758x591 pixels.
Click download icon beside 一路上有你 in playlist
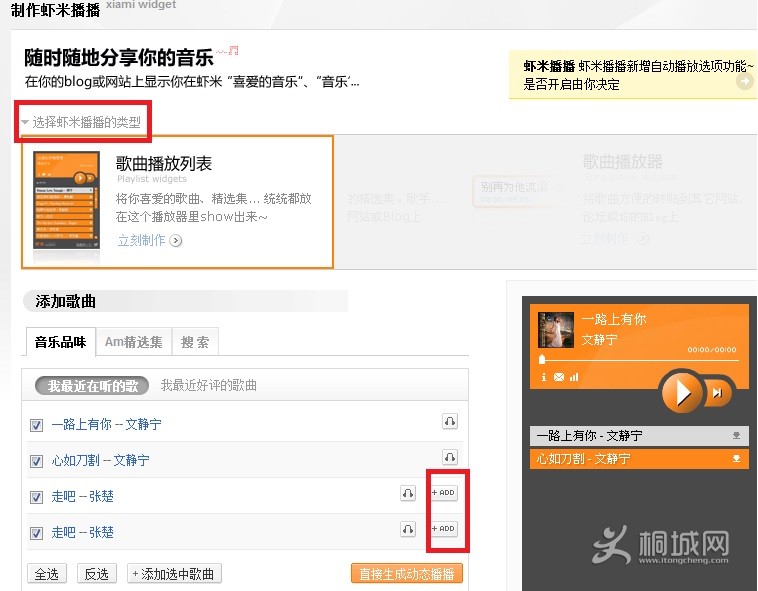(x=737, y=436)
